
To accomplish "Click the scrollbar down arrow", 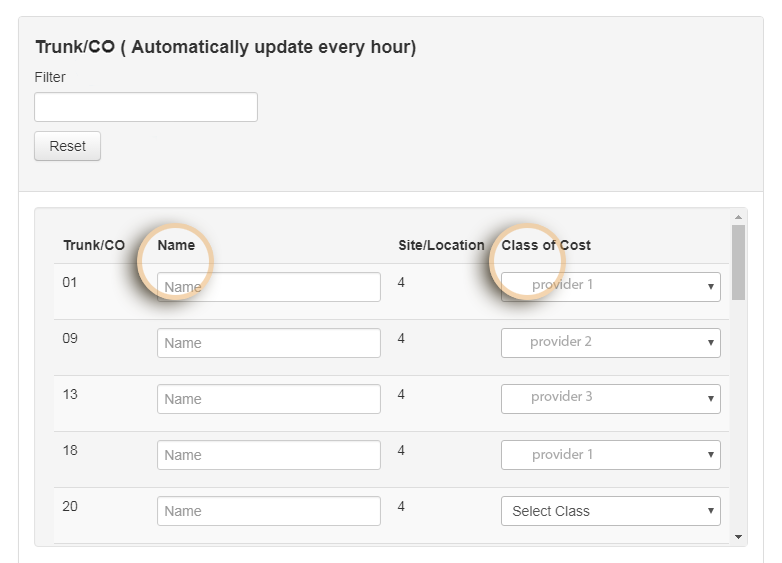I will (739, 538).
